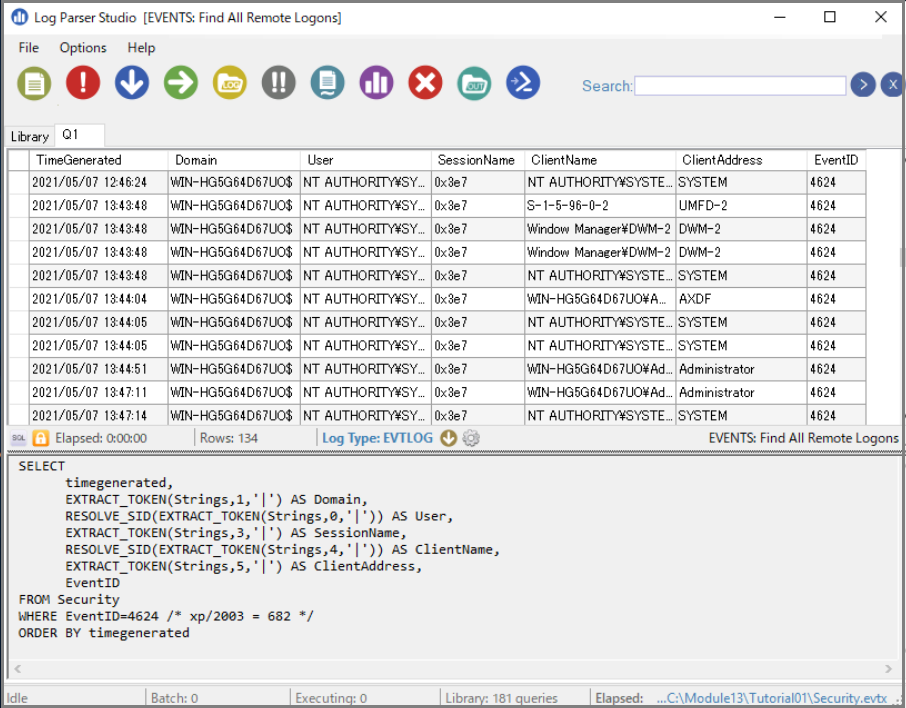Click the ClientAddress column header
The width and height of the screenshot is (906, 708).
pyautogui.click(x=741, y=160)
